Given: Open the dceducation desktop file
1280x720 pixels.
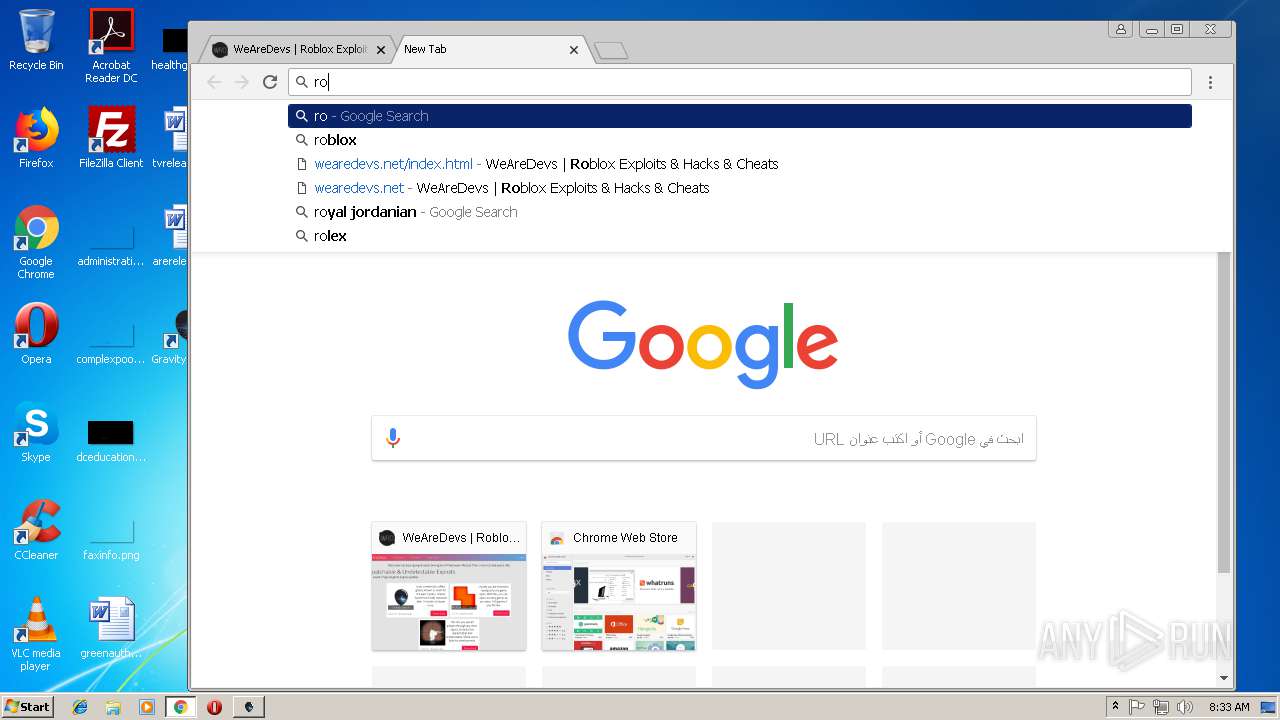Looking at the screenshot, I should coord(111,442).
